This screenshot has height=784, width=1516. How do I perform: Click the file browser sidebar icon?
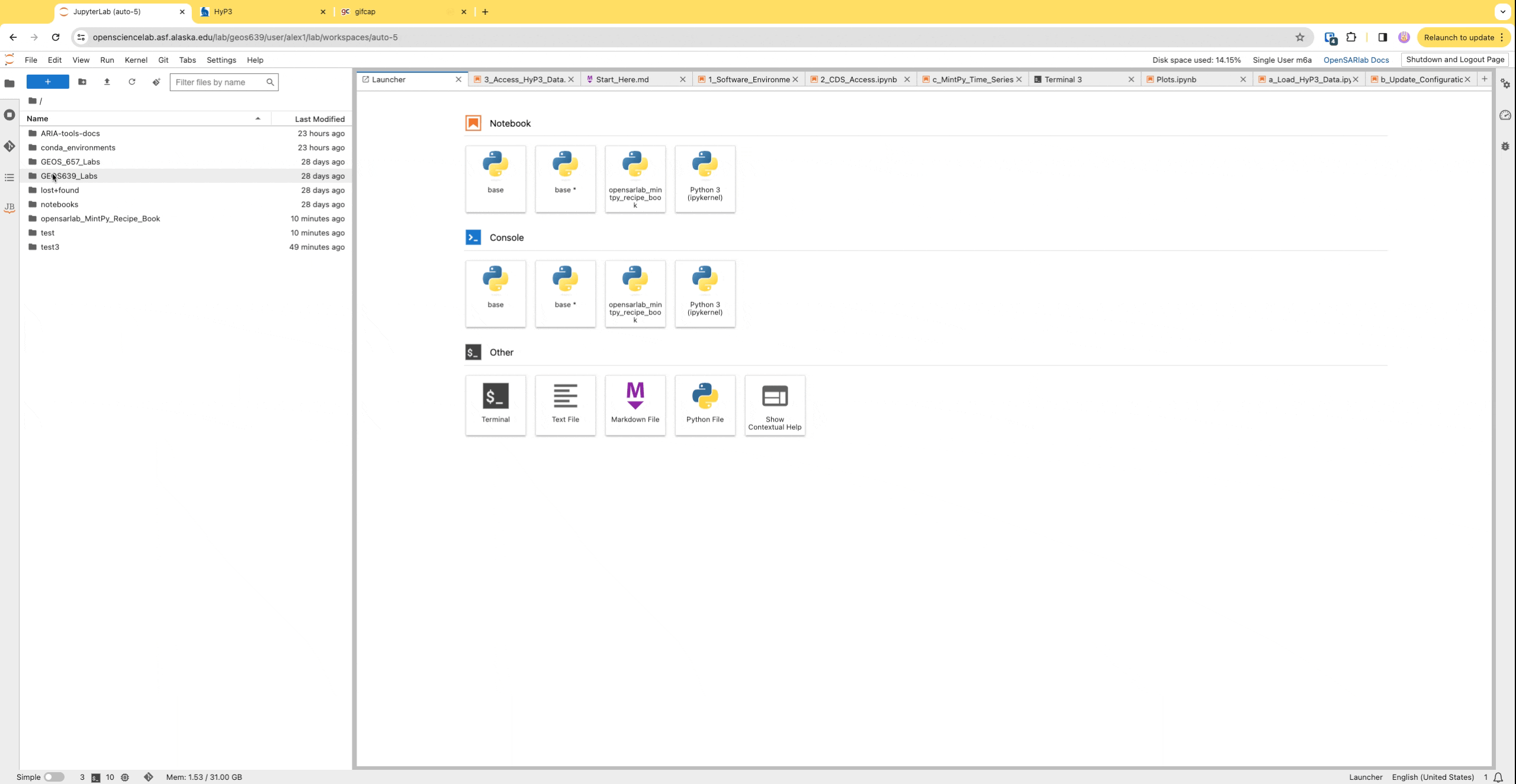point(9,82)
